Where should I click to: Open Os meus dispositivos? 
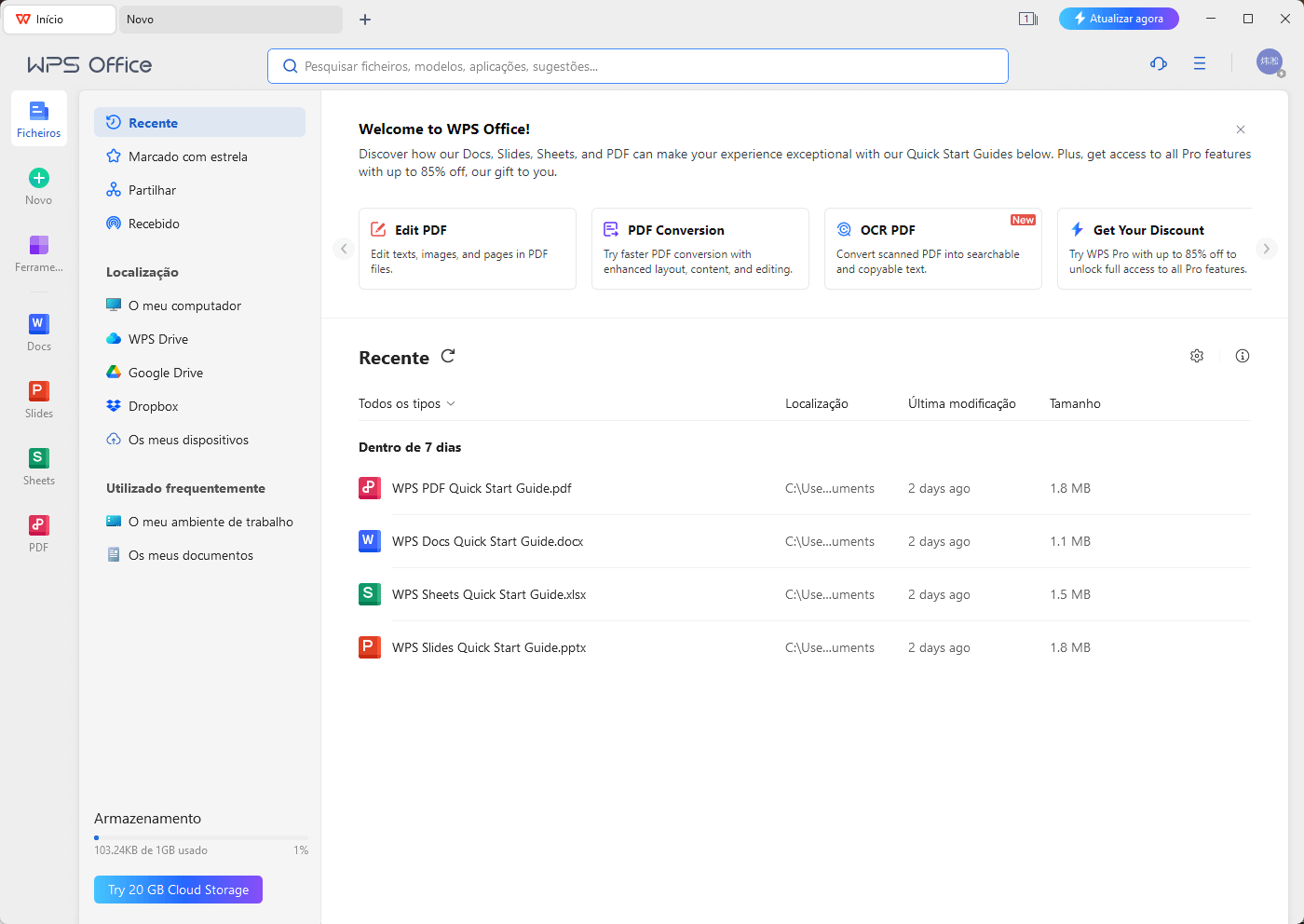click(x=199, y=440)
